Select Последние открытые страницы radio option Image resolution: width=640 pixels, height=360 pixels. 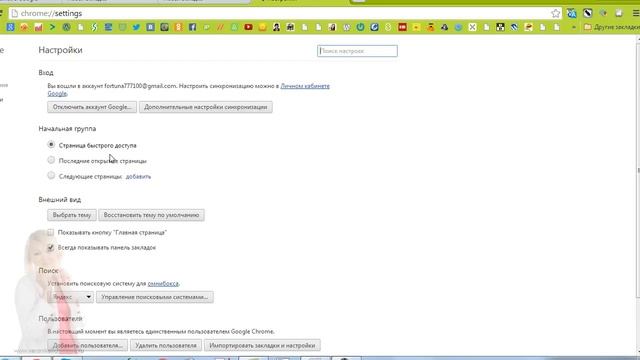[51, 160]
